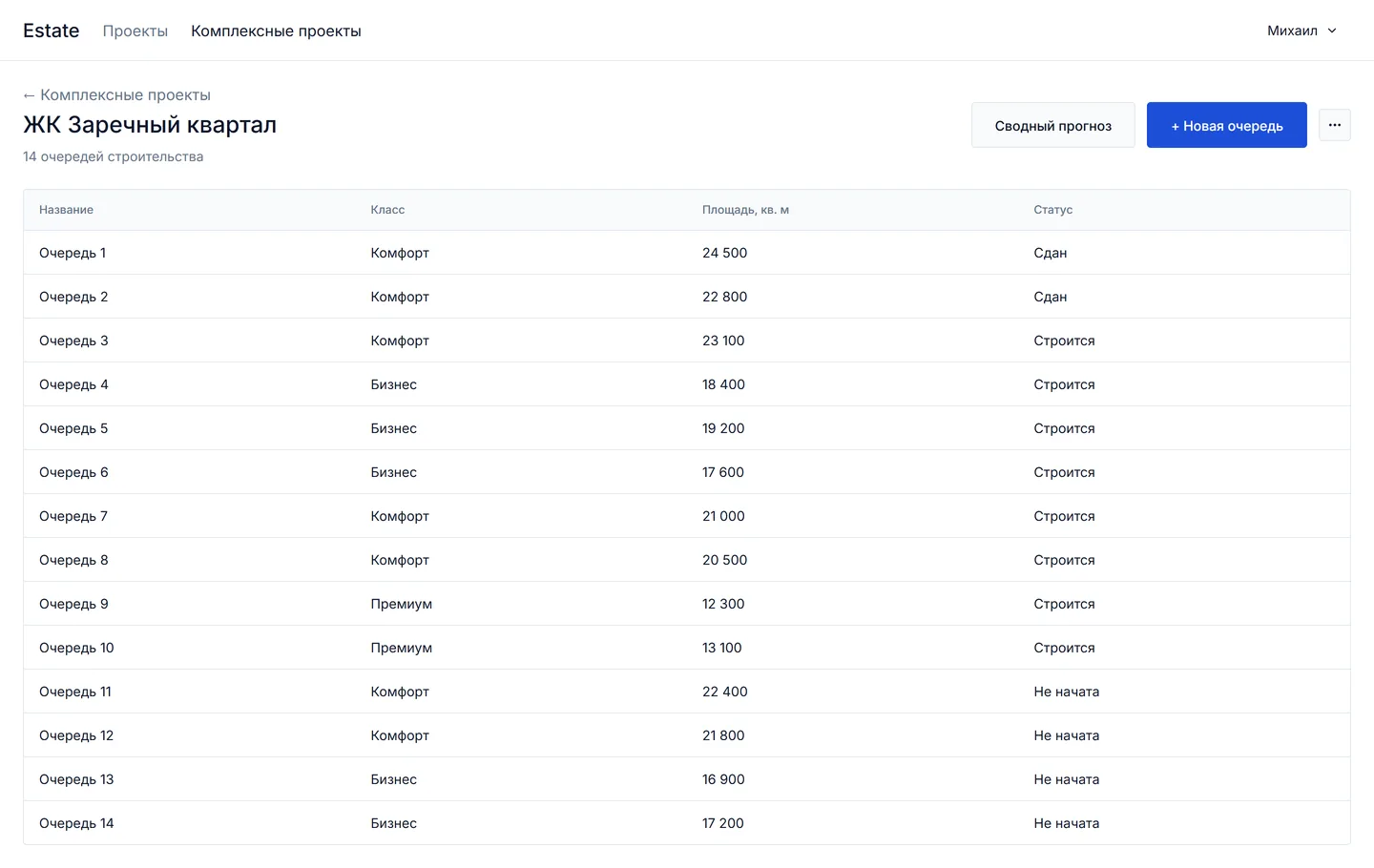Open the three-dot more options menu

click(1334, 125)
